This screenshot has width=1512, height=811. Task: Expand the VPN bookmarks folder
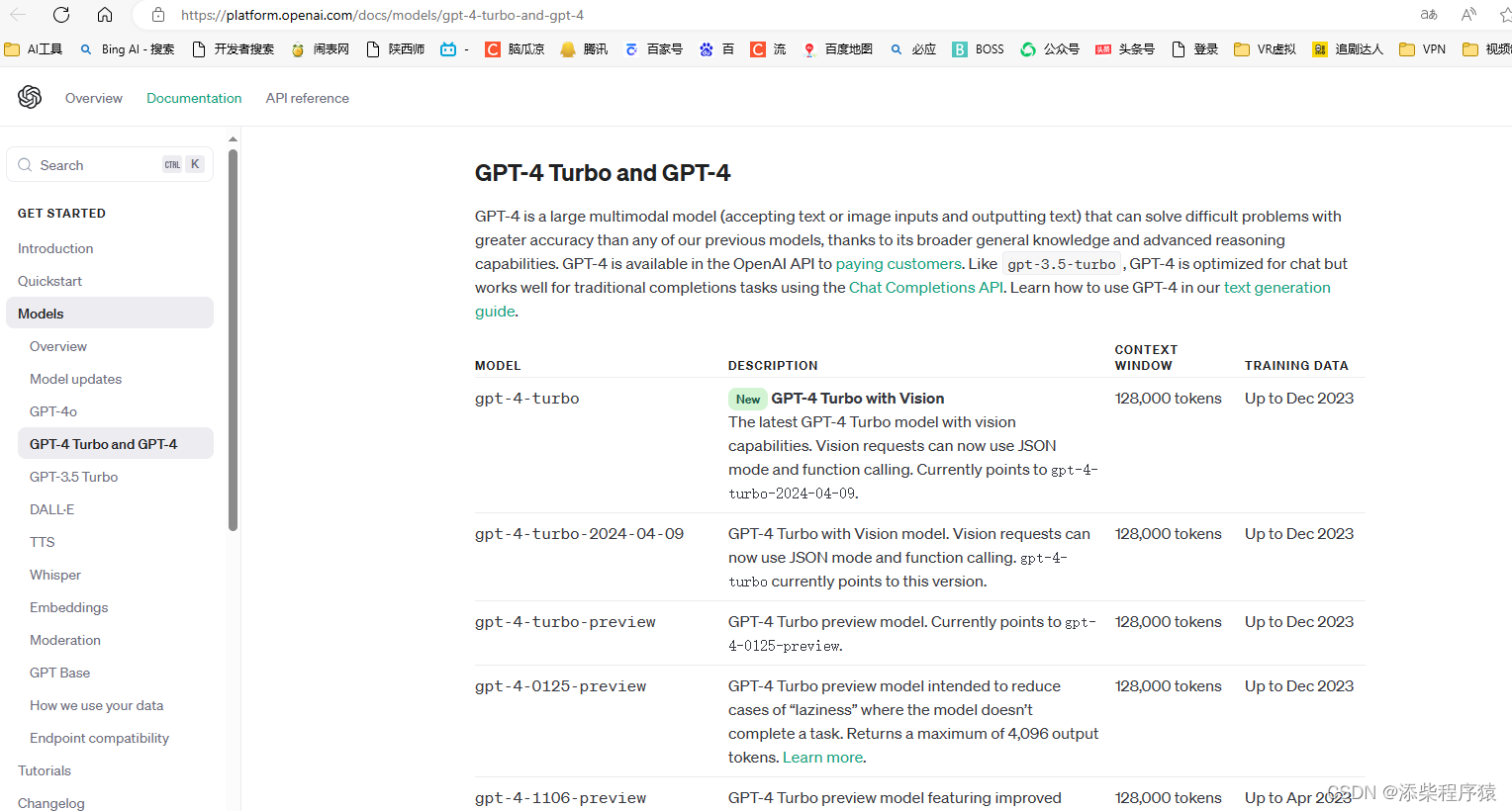tap(1422, 49)
